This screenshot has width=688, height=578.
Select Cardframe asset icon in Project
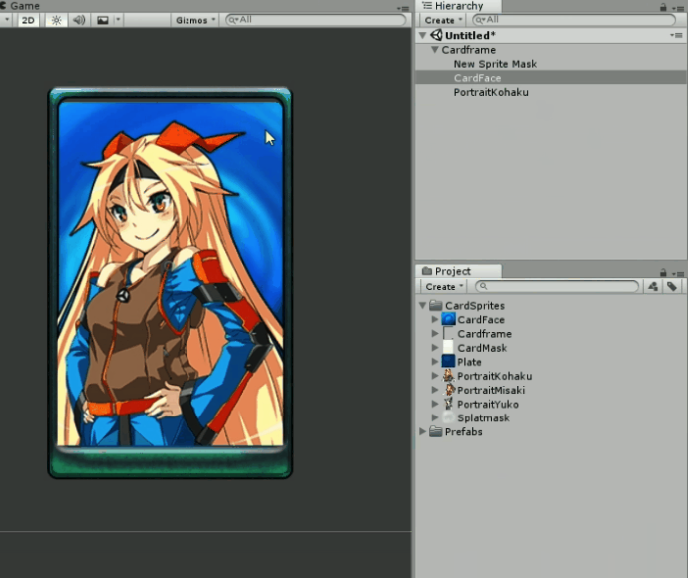click(x=448, y=333)
